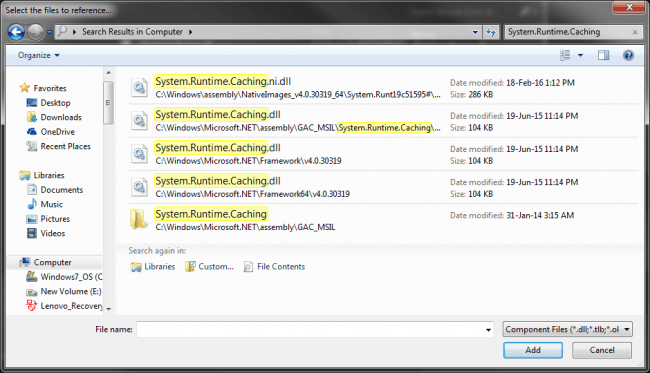Image resolution: width=650 pixels, height=373 pixels.
Task: Click the greyed Forward arrow button
Action: 36,32
